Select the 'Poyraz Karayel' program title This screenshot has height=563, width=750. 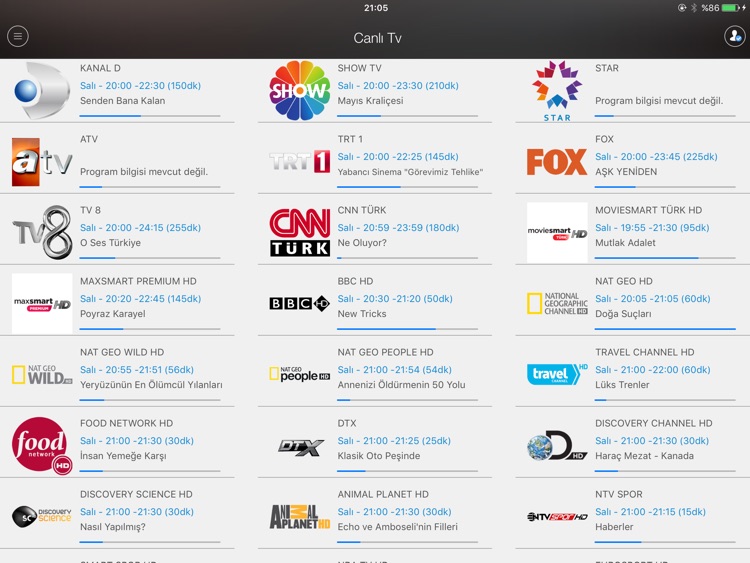point(112,314)
